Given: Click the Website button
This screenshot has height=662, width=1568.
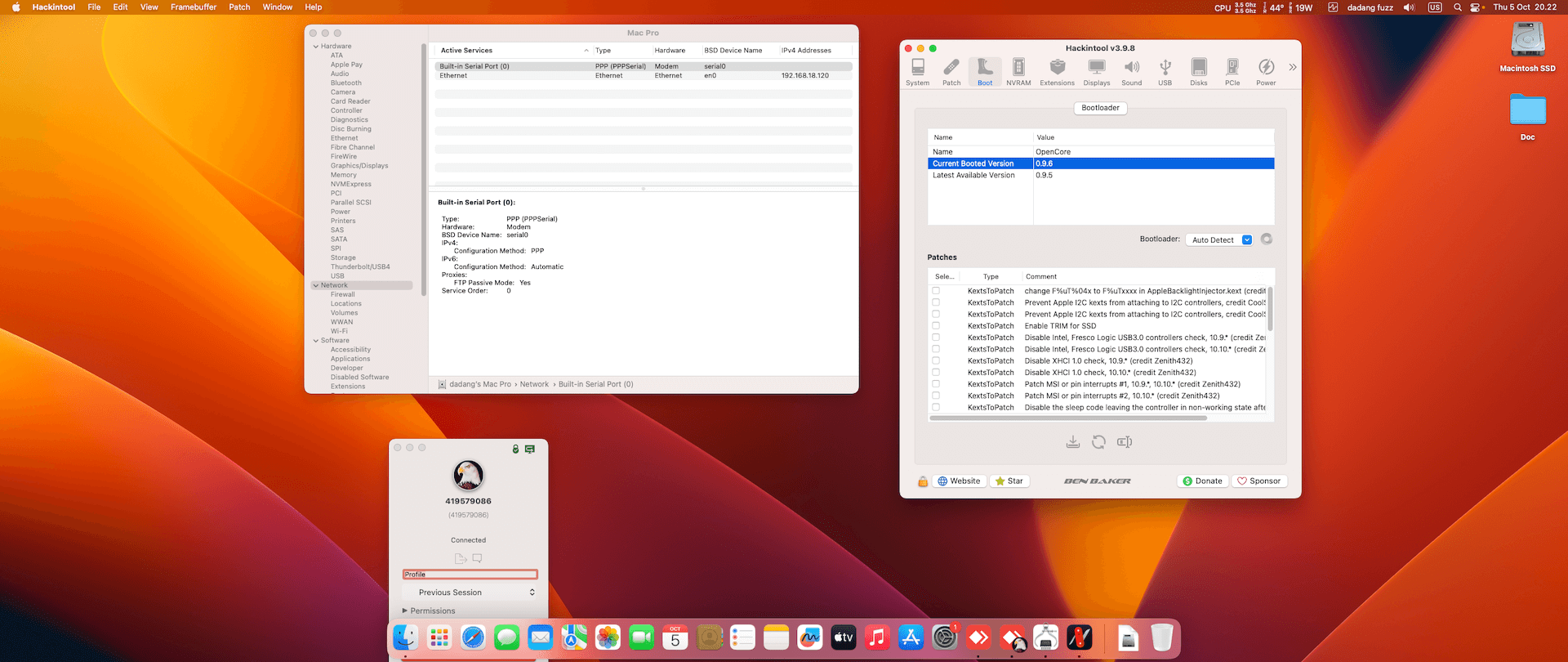Looking at the screenshot, I should pos(959,481).
